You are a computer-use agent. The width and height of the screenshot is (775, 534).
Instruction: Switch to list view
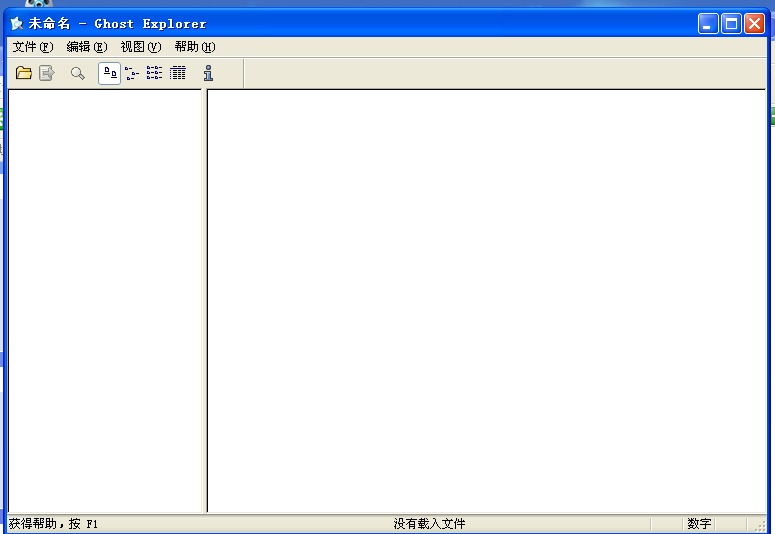pyautogui.click(x=154, y=73)
